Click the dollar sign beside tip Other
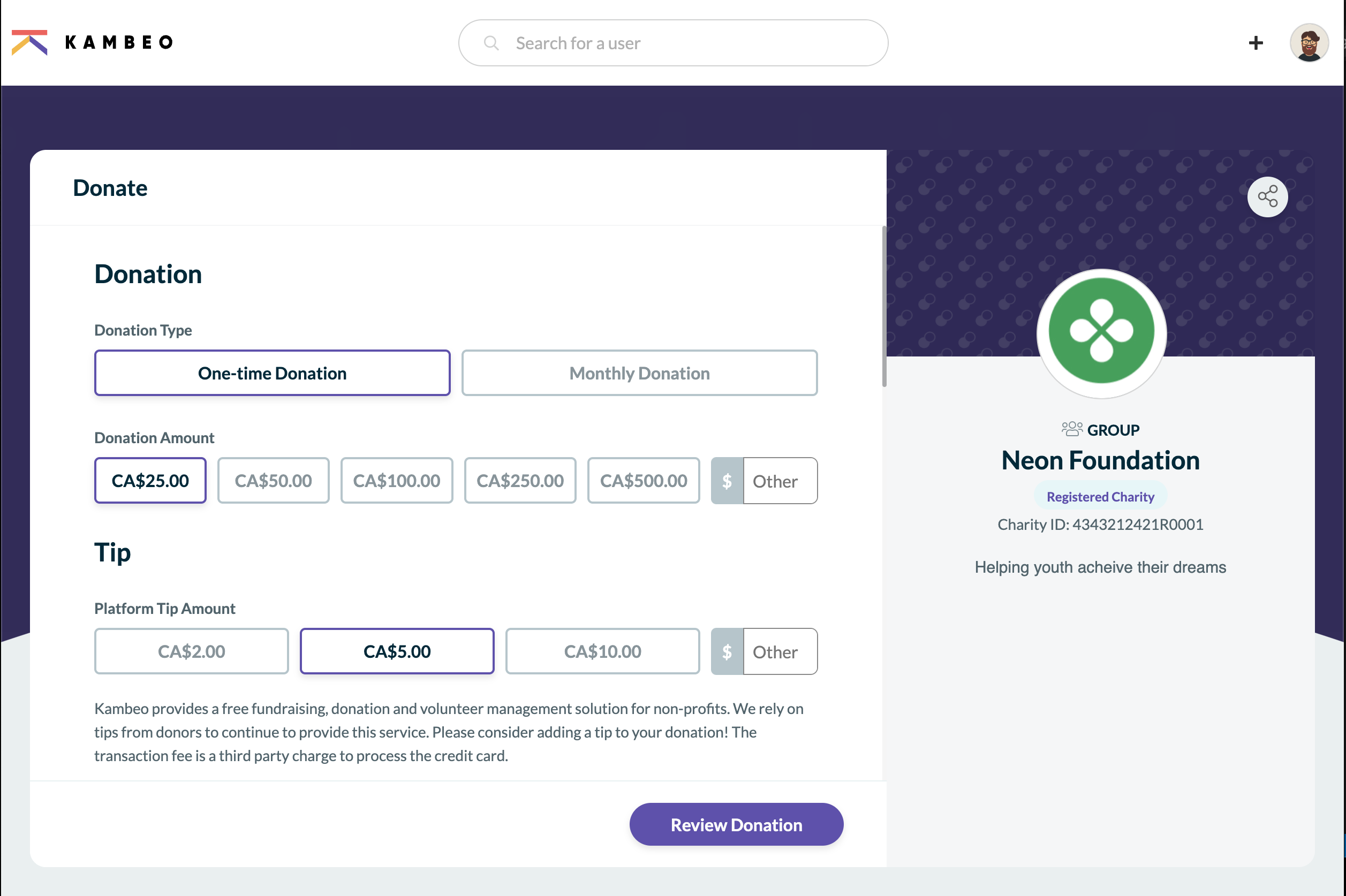This screenshot has height=896, width=1346. (x=727, y=651)
